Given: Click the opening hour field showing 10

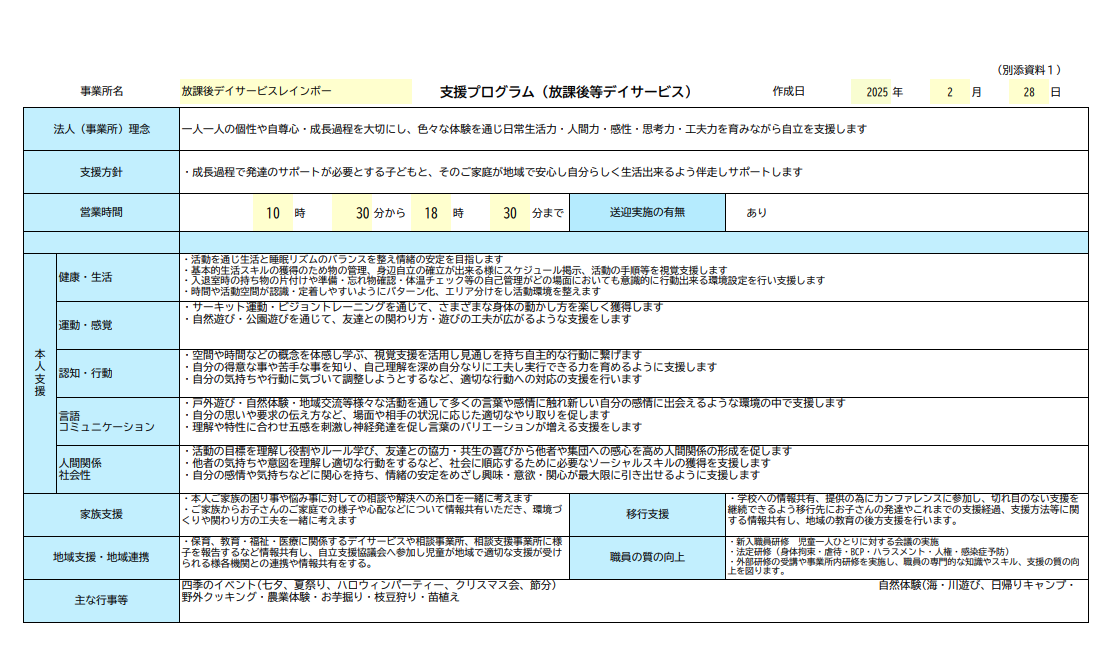Looking at the screenshot, I should (273, 212).
